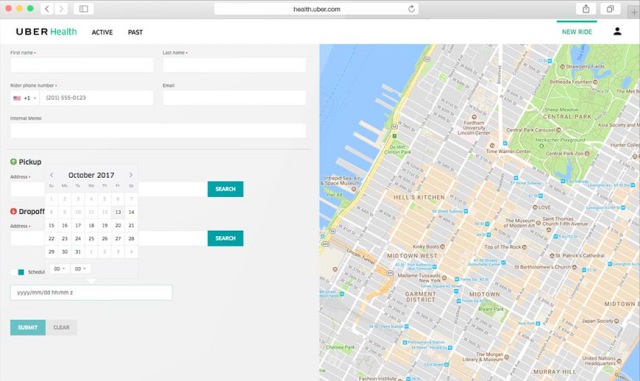Focus the First name field
The width and height of the screenshot is (640, 381).
point(82,65)
